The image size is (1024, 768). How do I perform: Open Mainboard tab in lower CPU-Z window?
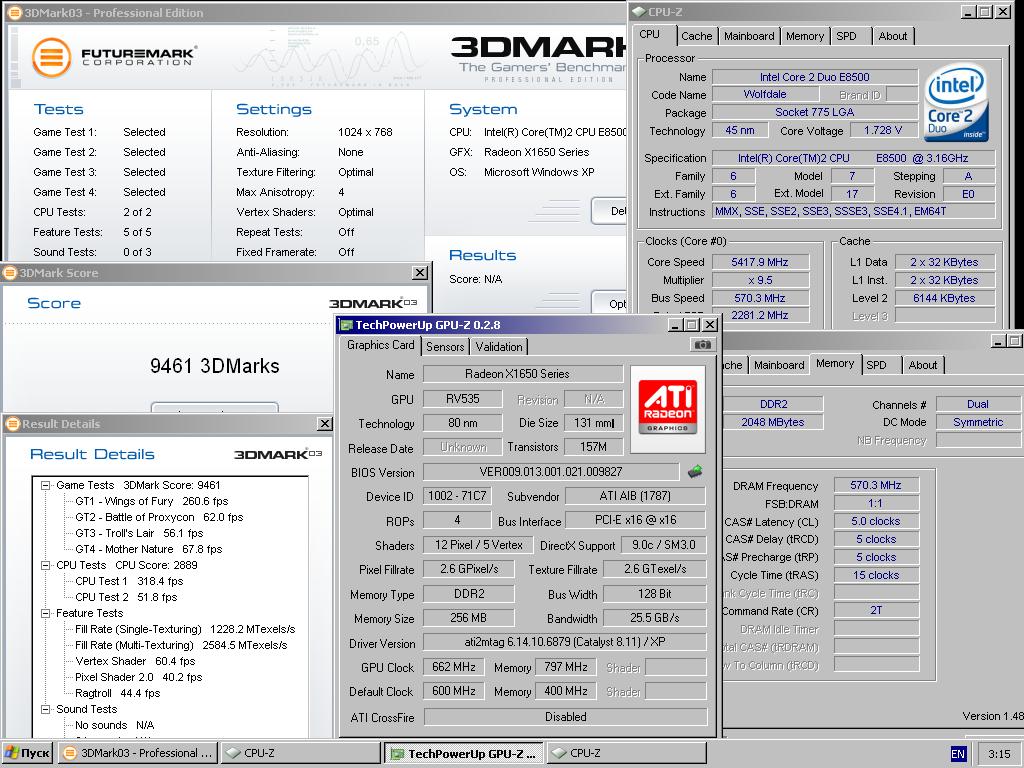coord(779,365)
